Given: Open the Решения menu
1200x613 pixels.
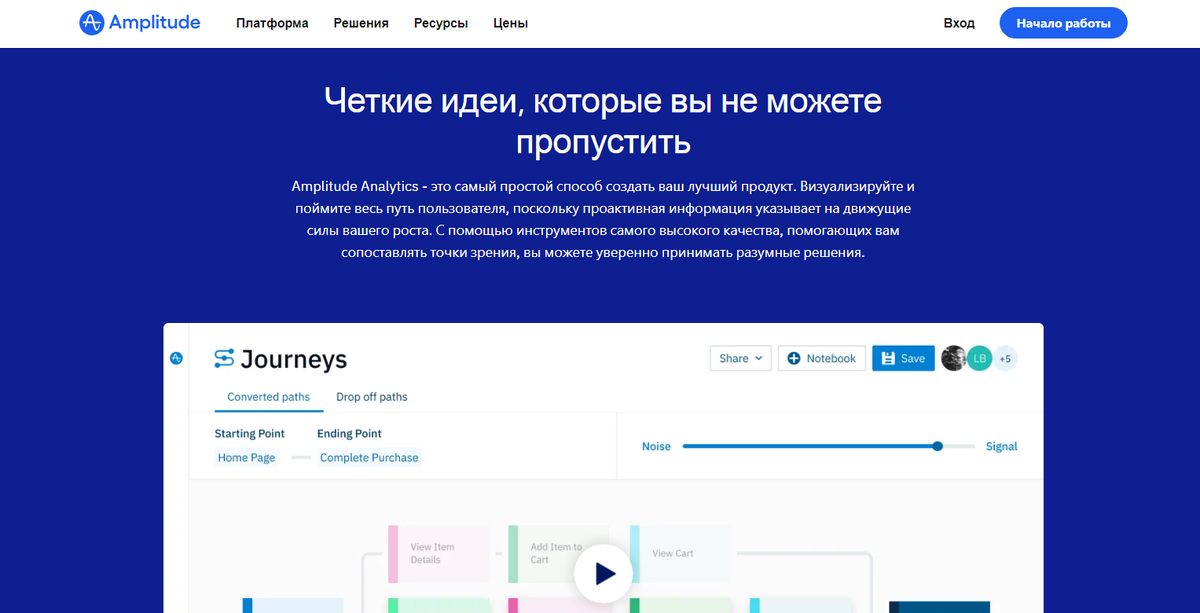Looking at the screenshot, I should click(361, 23).
